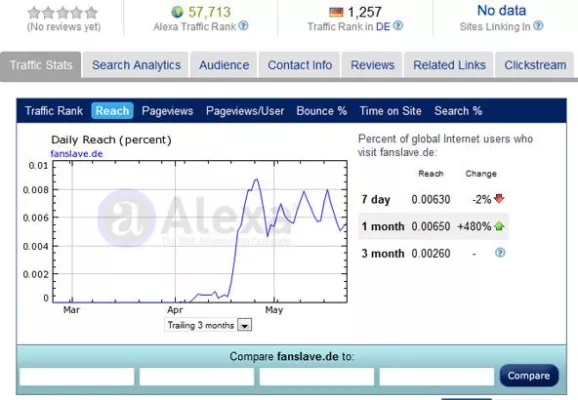Click the second compare site input field
Screen dimensions: 578x400
coord(197,376)
